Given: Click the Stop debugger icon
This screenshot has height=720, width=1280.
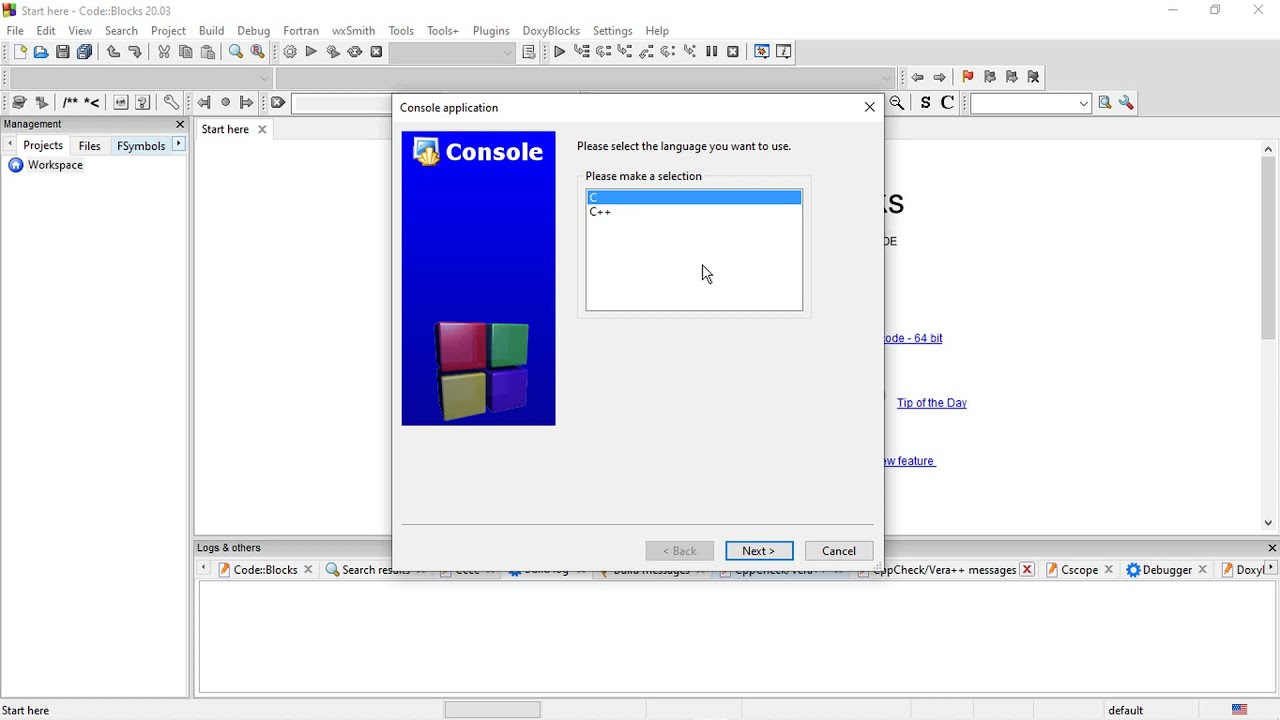Looking at the screenshot, I should coord(734,52).
